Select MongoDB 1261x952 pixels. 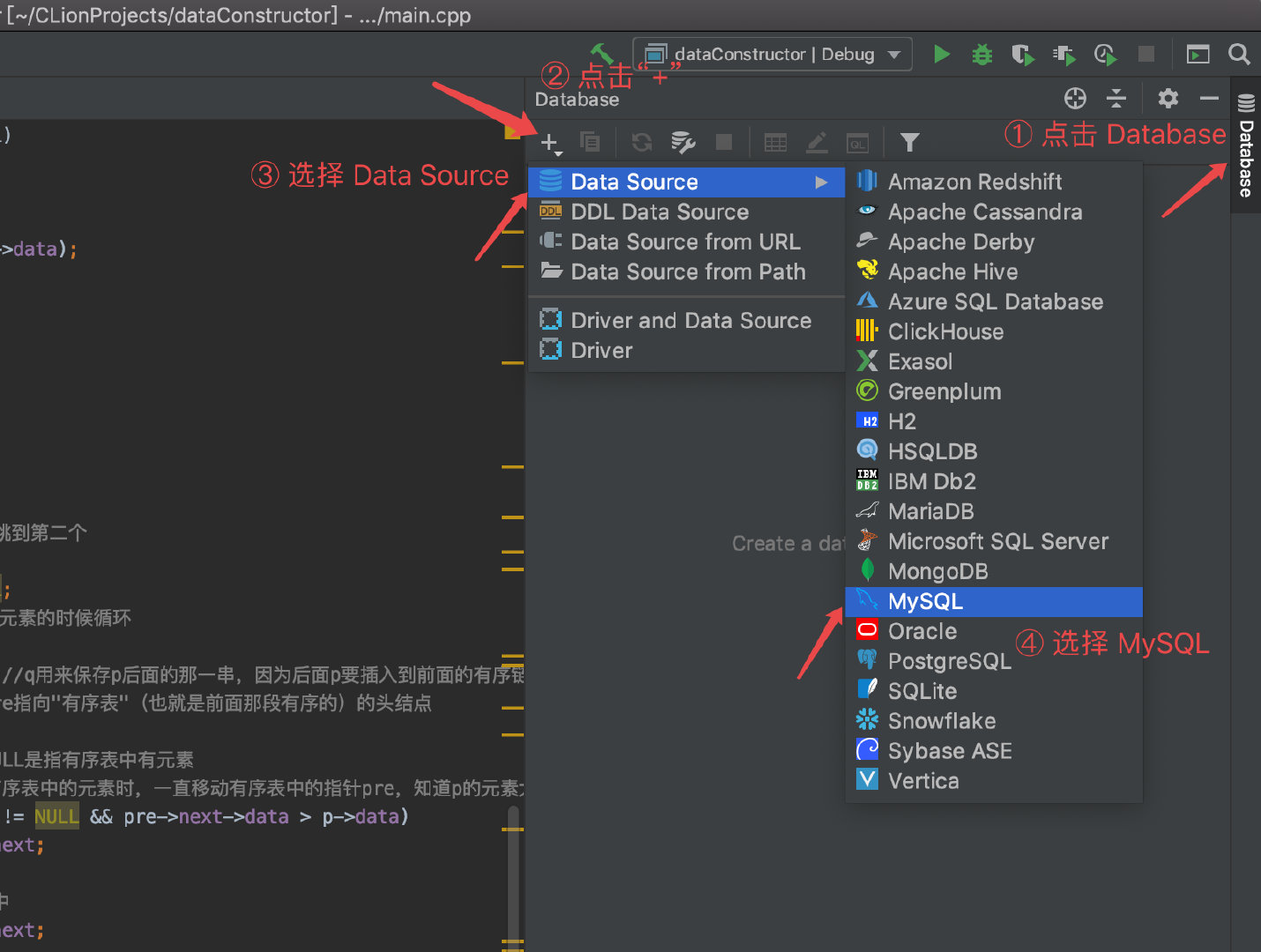point(994,572)
